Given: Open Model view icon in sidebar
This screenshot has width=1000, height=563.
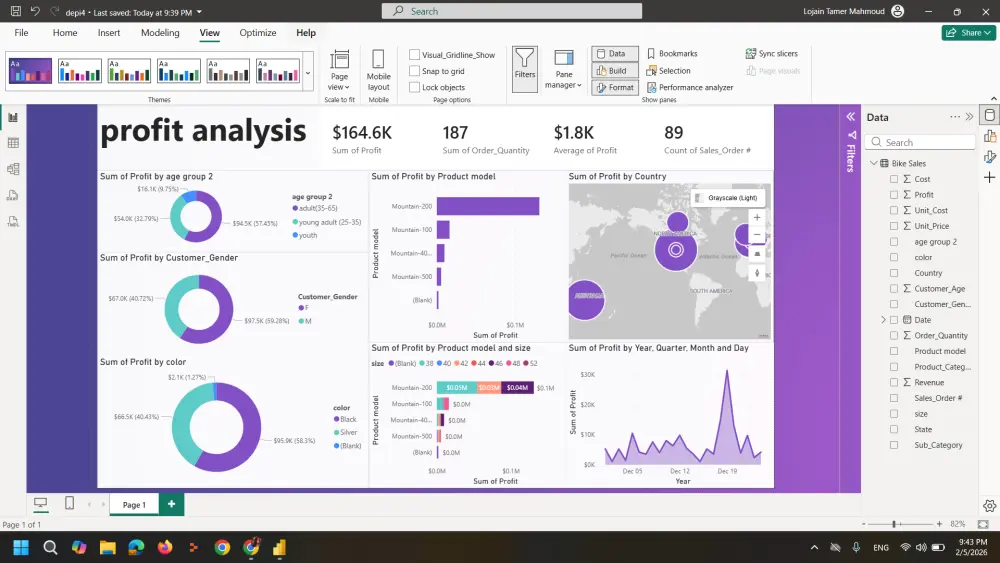Looking at the screenshot, I should point(13,169).
